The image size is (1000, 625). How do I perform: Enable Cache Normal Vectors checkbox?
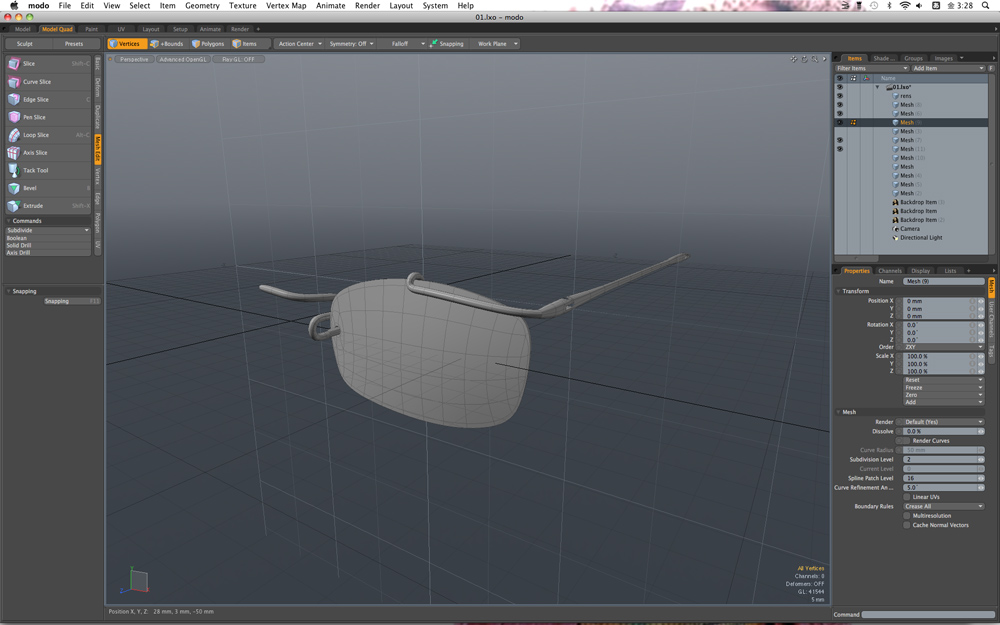[x=906, y=525]
